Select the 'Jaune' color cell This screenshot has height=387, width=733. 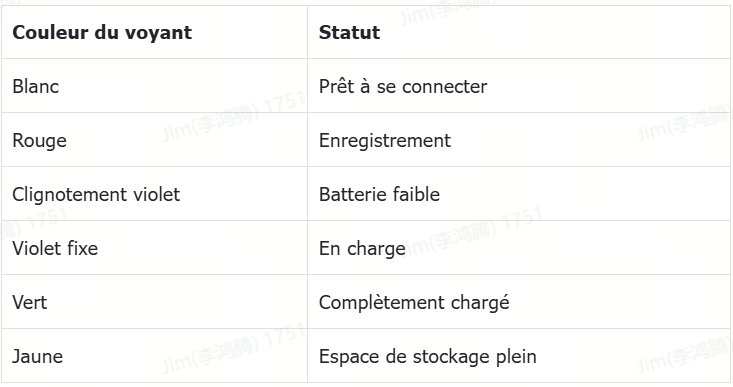click(x=154, y=356)
